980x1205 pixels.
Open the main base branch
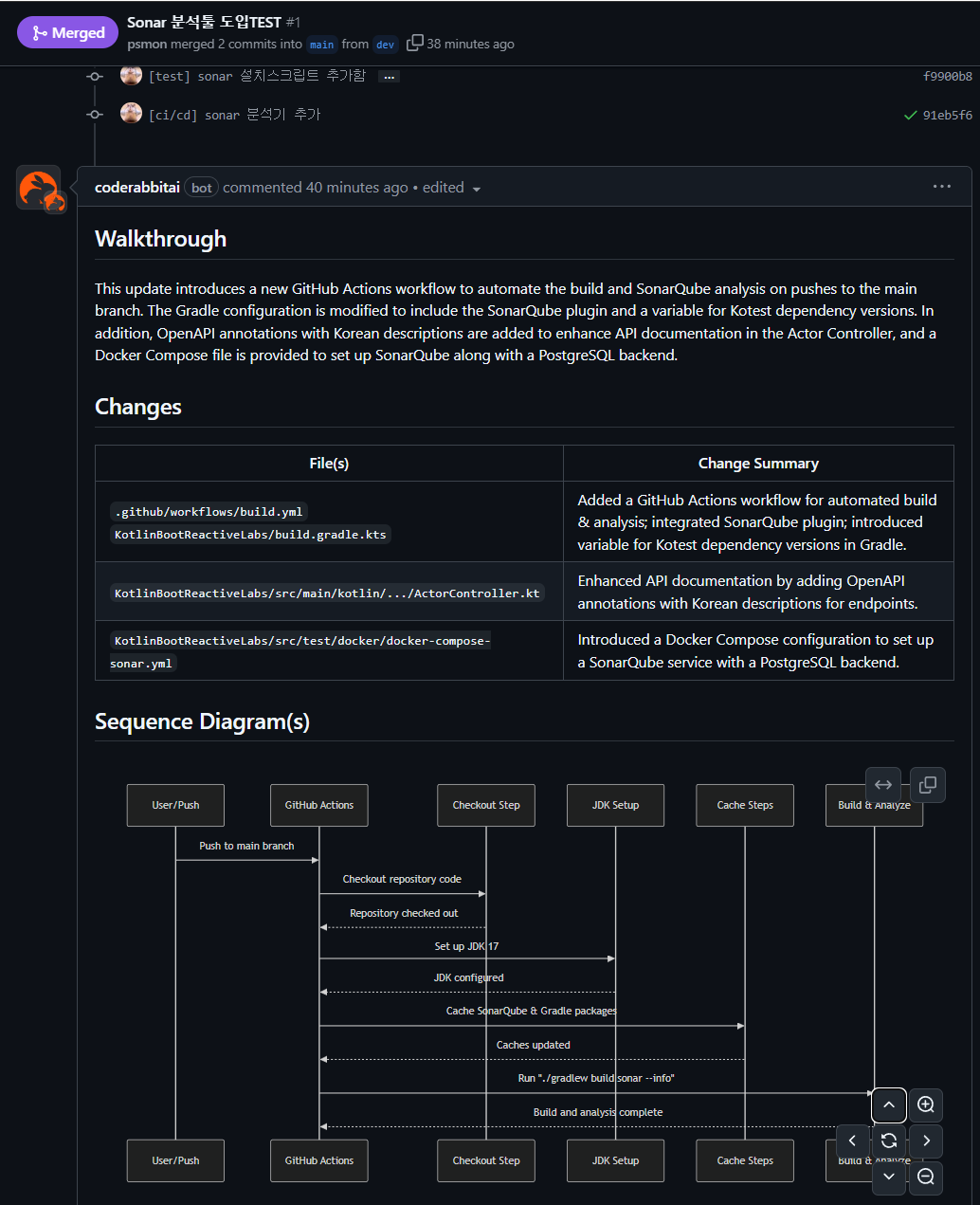[322, 45]
